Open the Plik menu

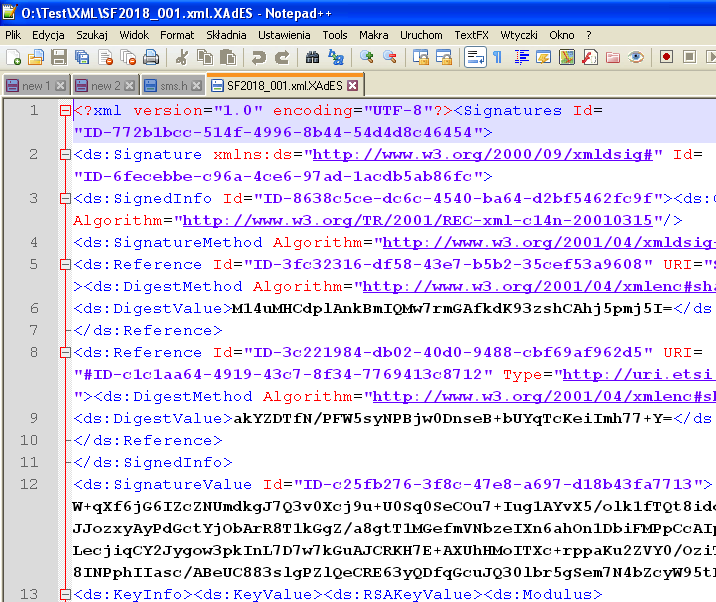click(13, 35)
